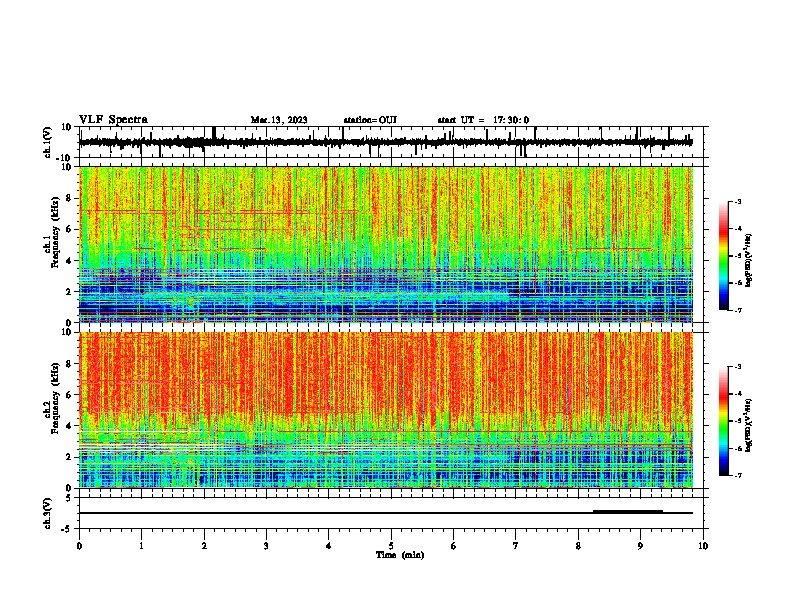The width and height of the screenshot is (792, 612).
Task: Click the 'VLF Spectra' plot title
Action: point(113,119)
